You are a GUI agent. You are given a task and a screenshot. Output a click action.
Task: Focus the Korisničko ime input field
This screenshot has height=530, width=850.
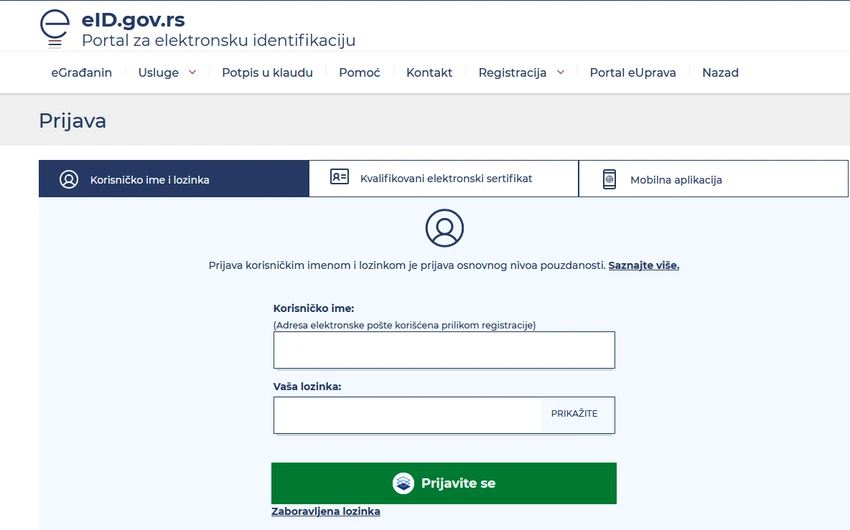pyautogui.click(x=444, y=350)
